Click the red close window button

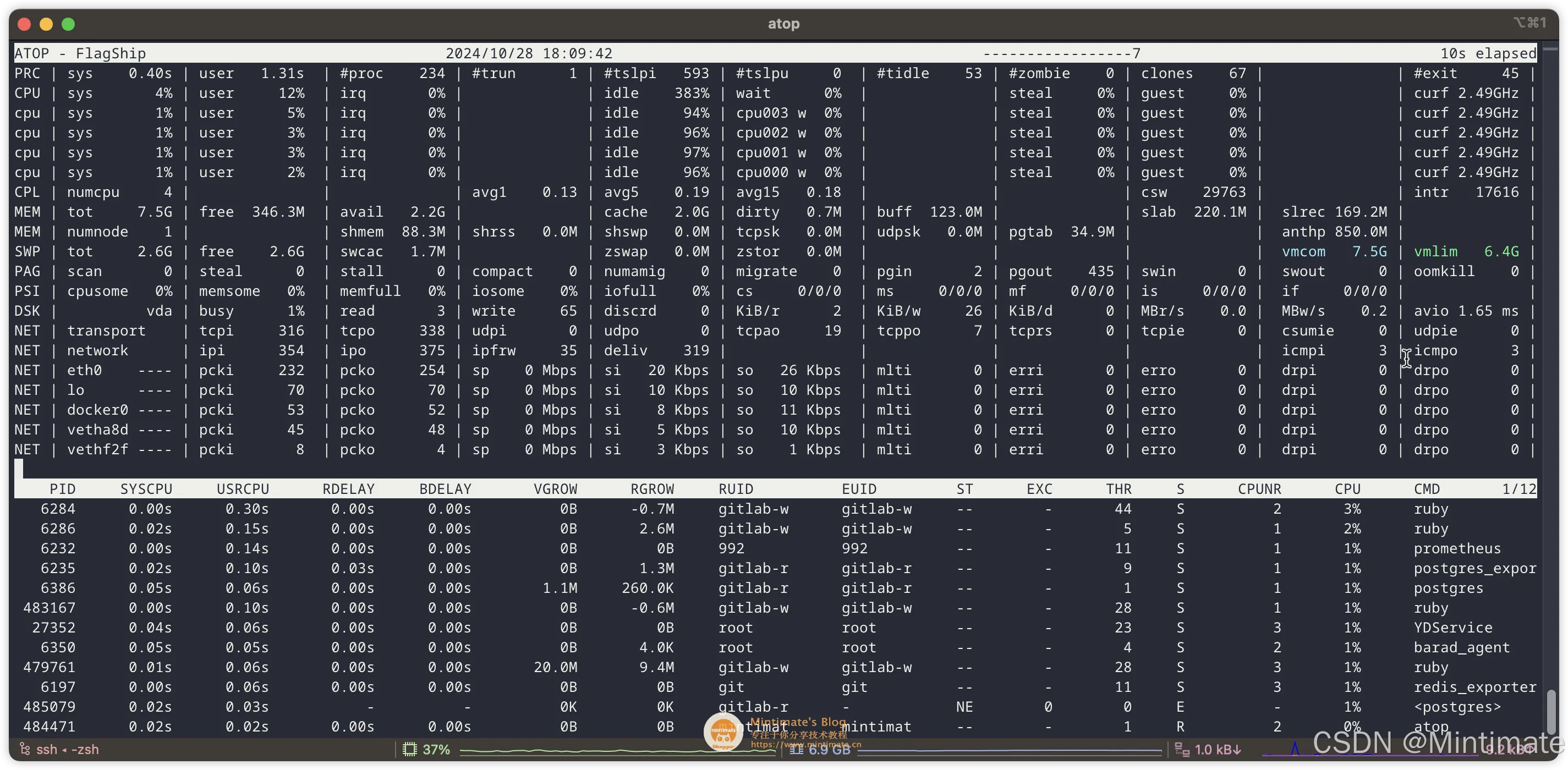24,24
